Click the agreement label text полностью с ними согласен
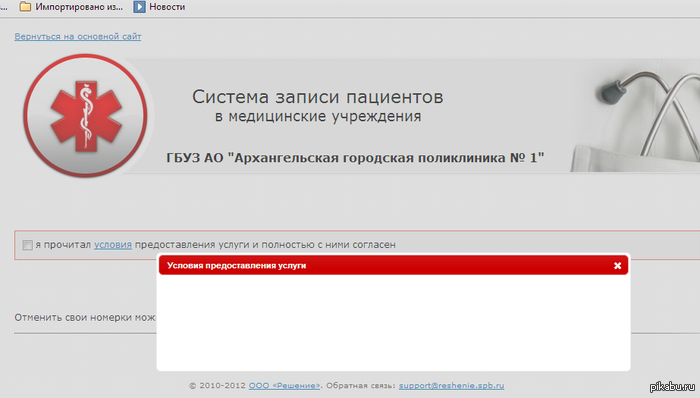Image resolution: width=700 pixels, height=398 pixels. click(329, 245)
